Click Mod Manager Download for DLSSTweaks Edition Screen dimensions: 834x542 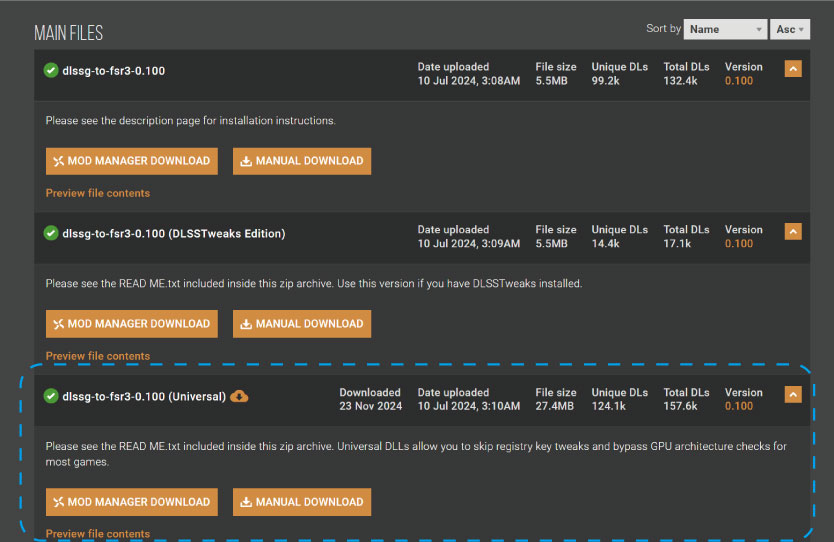[x=132, y=324]
